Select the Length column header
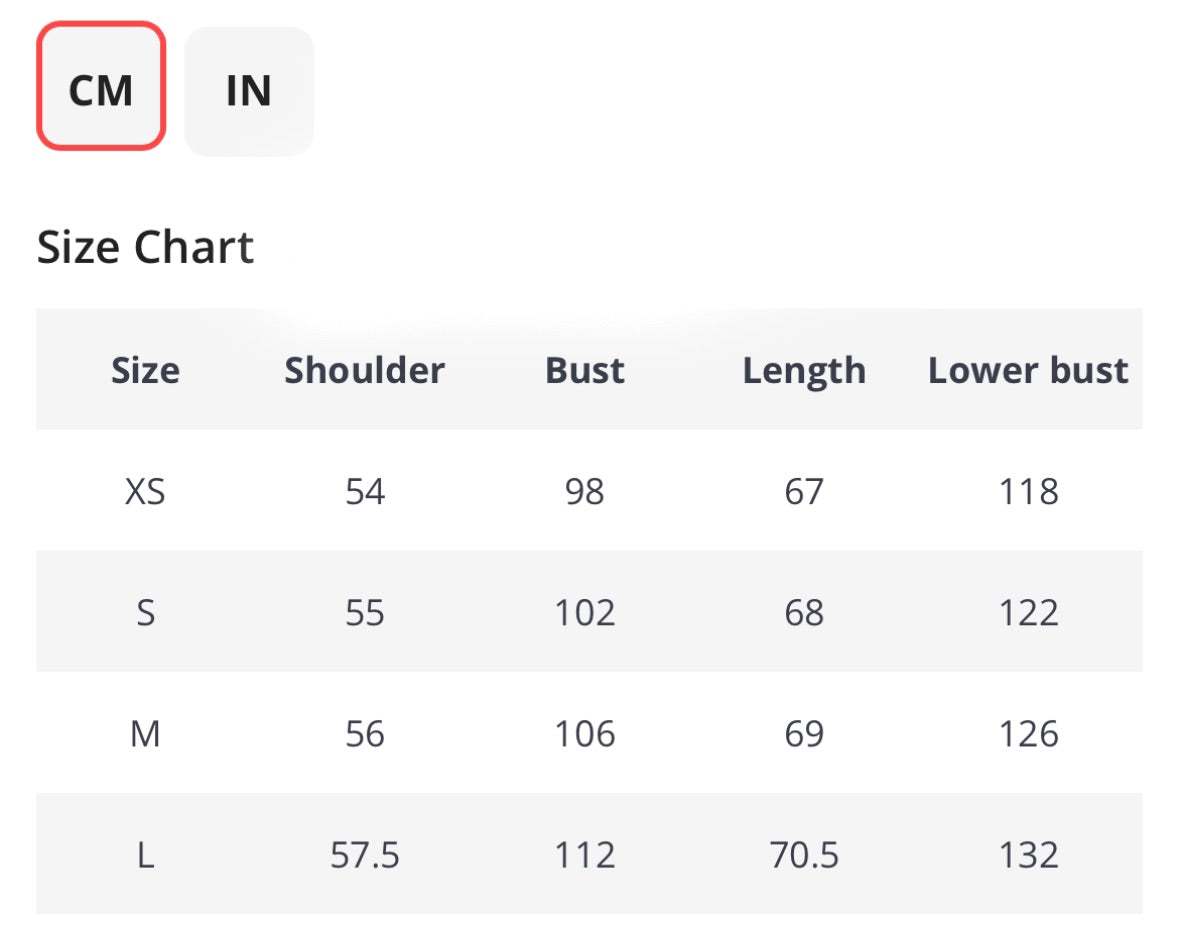 pyautogui.click(x=804, y=371)
